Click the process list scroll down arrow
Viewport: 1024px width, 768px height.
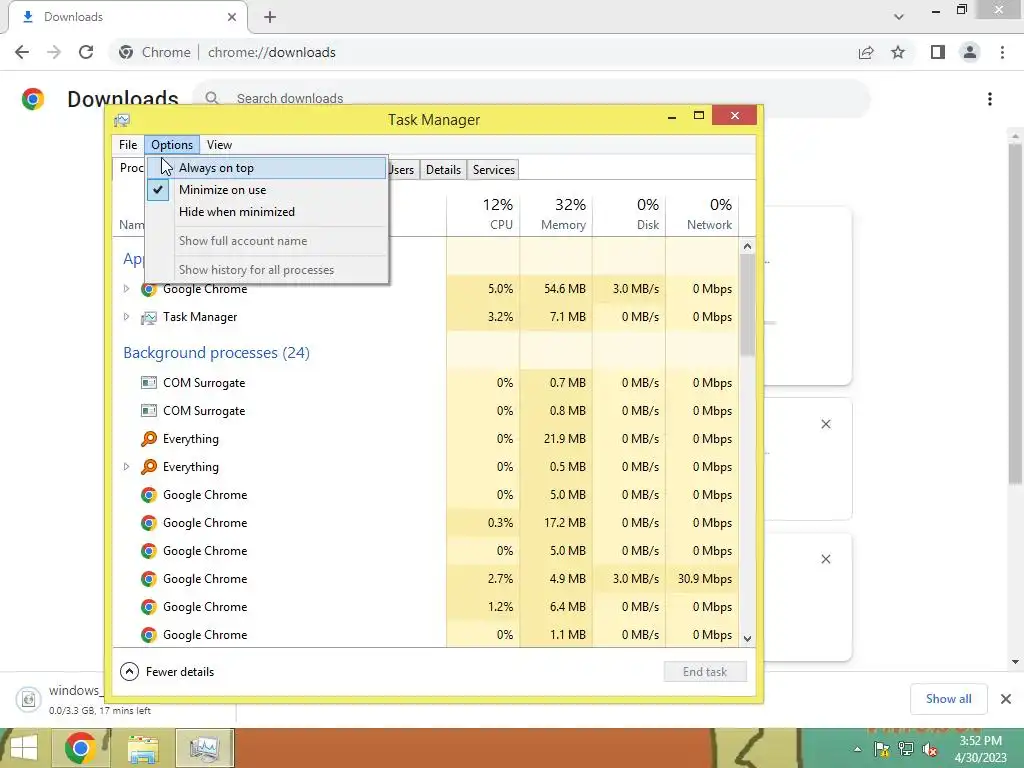747,639
